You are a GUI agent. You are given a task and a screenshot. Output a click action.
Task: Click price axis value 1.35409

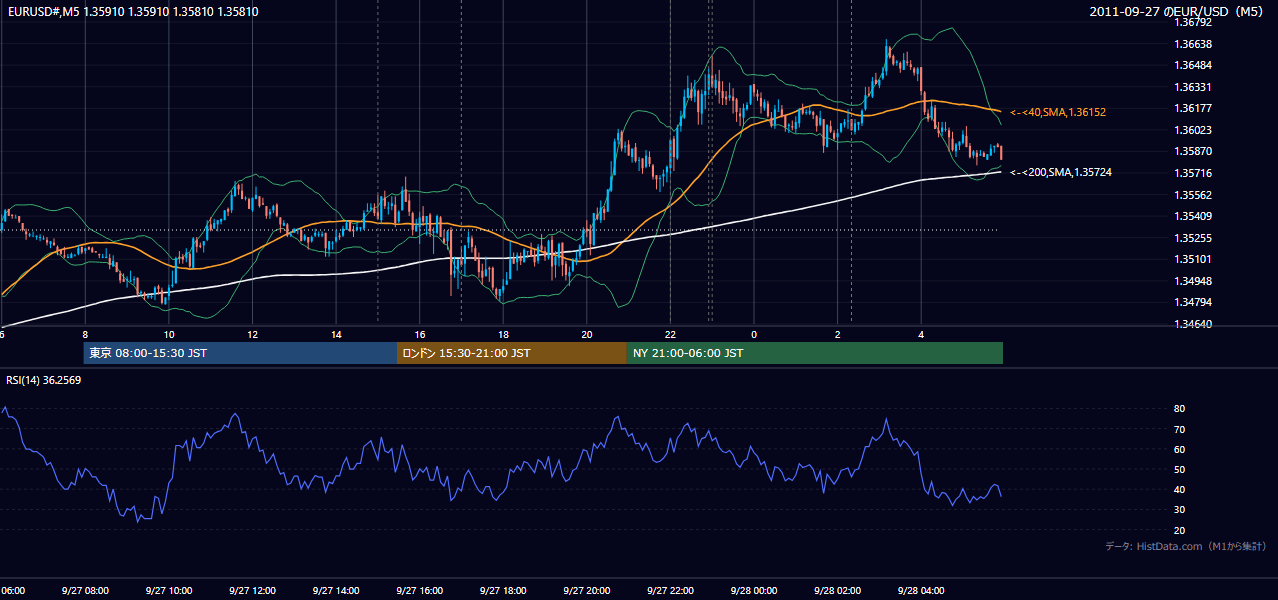pos(1194,216)
